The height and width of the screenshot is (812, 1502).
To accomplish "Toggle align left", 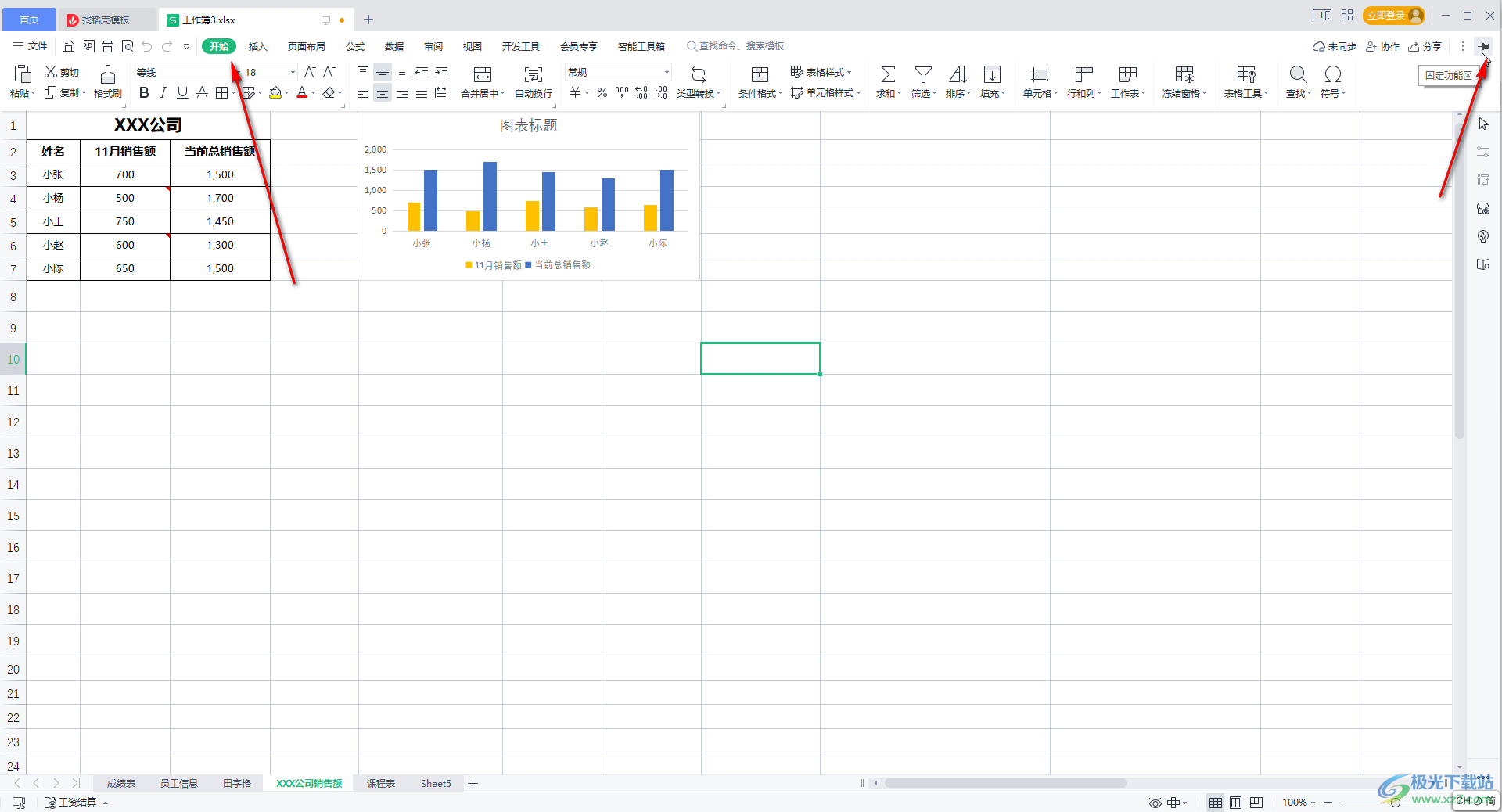I will [363, 92].
